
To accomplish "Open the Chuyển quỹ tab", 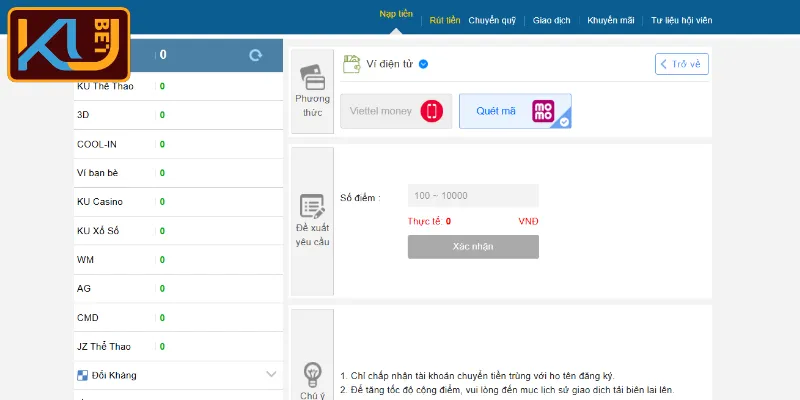I will coord(492,20).
